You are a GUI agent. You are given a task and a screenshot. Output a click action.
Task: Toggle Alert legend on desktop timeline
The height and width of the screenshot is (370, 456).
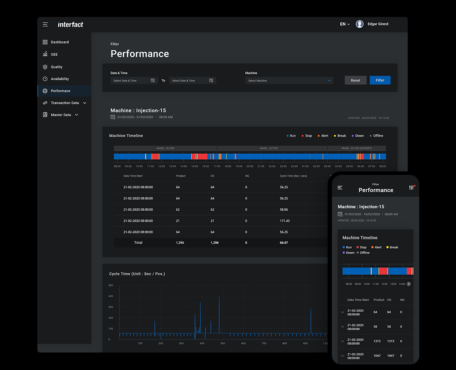pos(323,136)
